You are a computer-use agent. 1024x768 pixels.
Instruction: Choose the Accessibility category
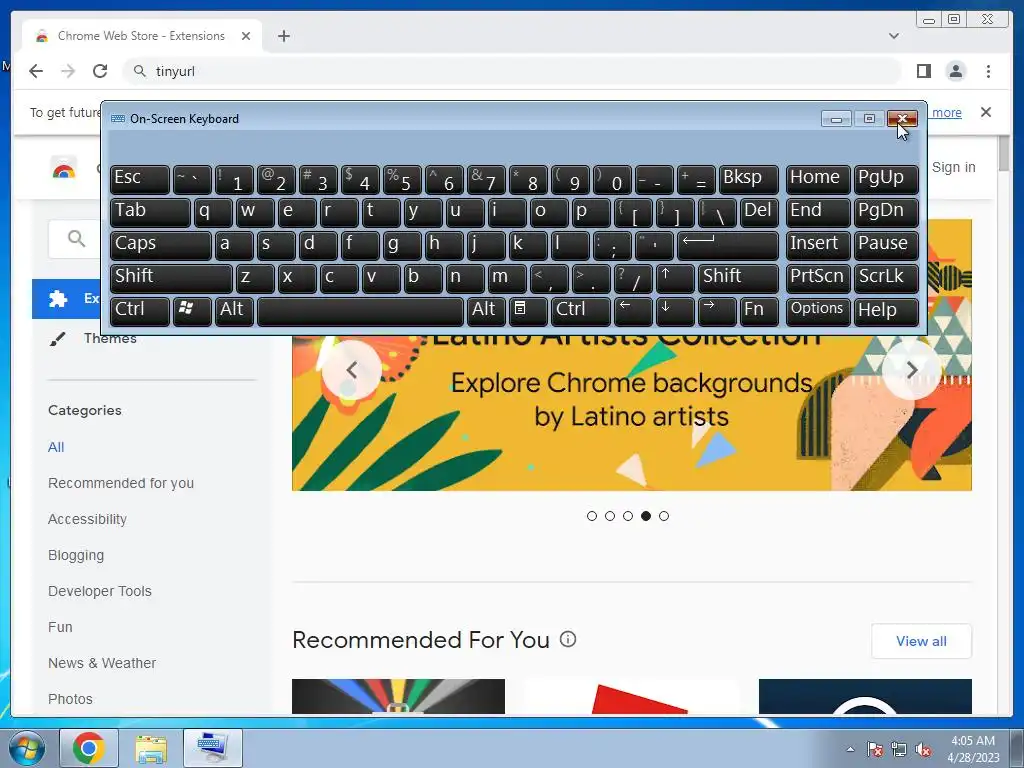pyautogui.click(x=87, y=519)
